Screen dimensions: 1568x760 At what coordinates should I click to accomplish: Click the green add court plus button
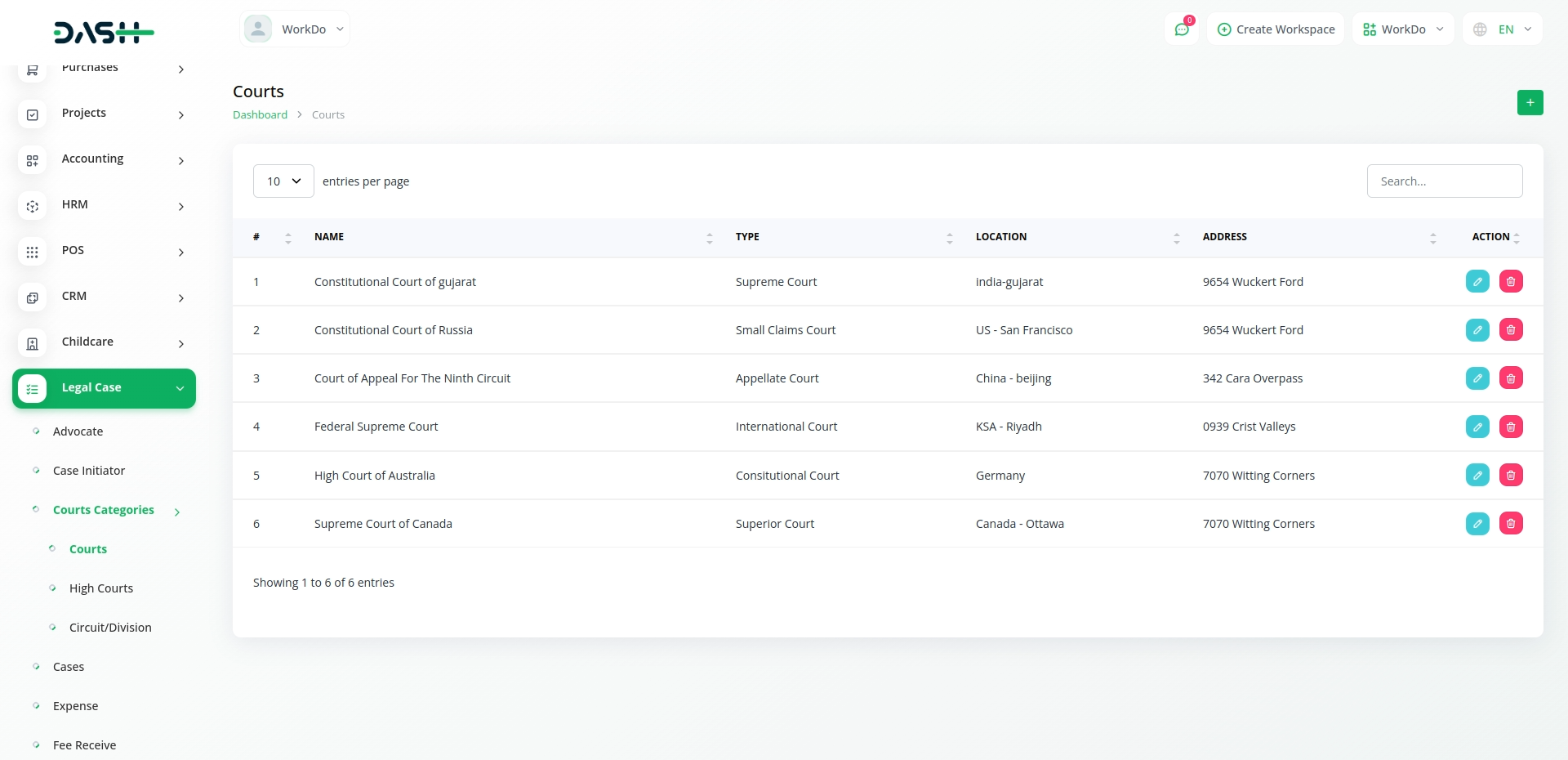click(x=1530, y=102)
